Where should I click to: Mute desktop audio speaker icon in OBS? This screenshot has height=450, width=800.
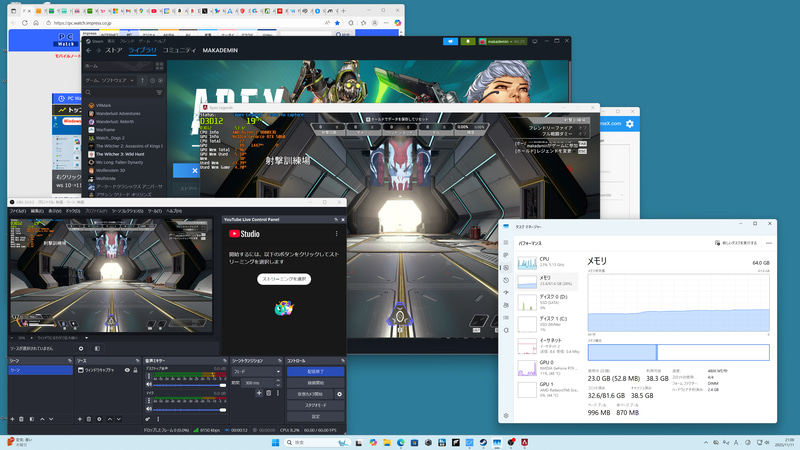148,384
